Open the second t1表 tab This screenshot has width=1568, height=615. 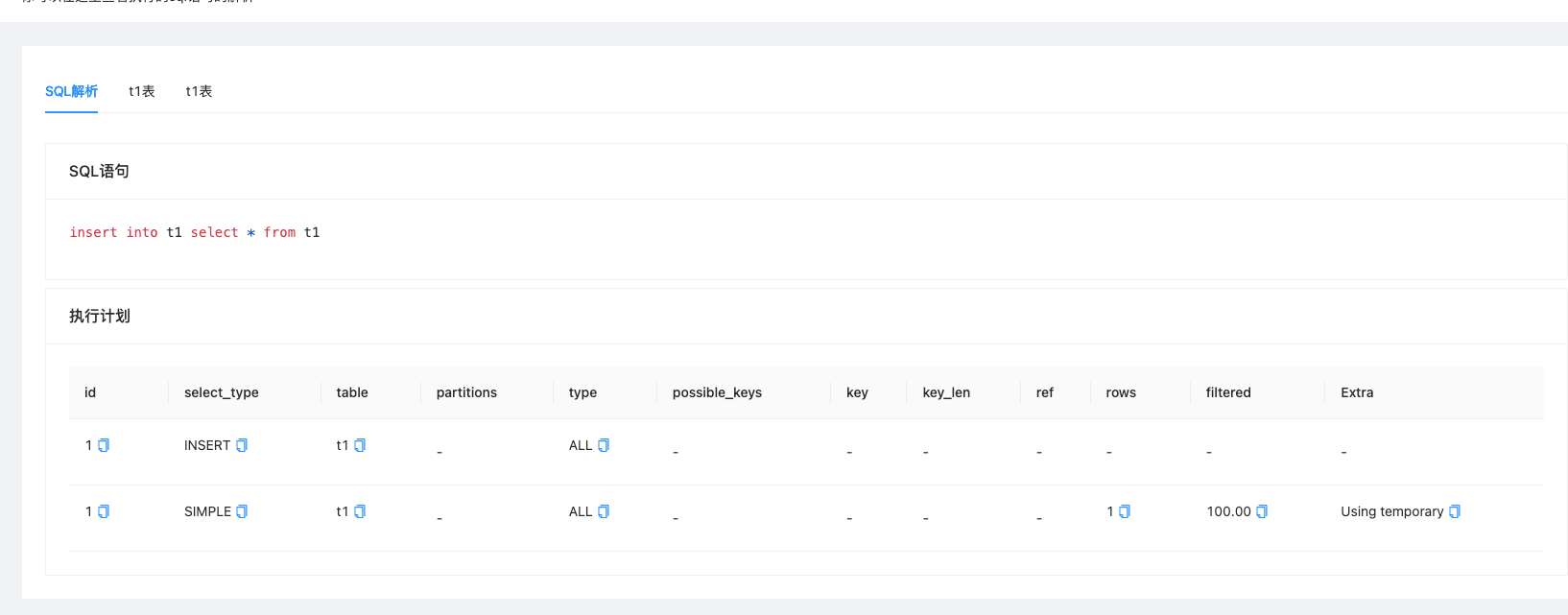(x=199, y=91)
